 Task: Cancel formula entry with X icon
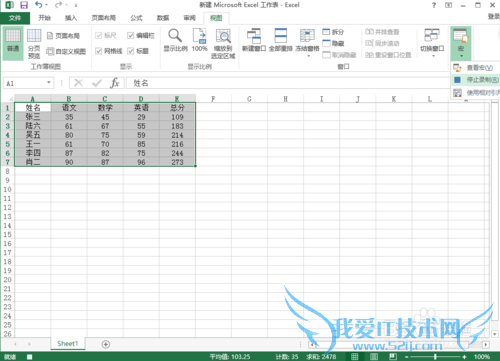click(x=78, y=83)
